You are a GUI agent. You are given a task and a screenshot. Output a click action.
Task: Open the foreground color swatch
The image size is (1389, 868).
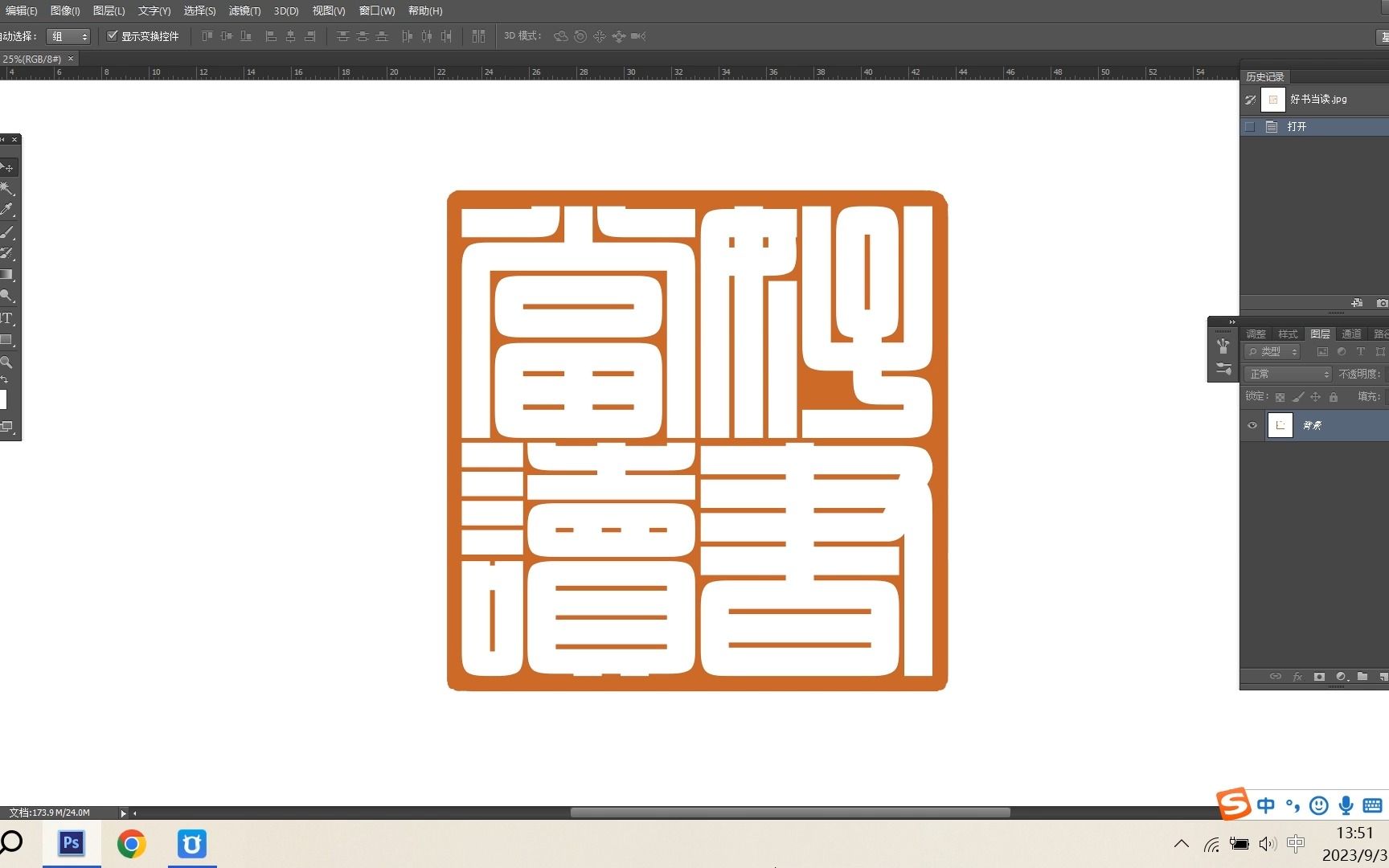pyautogui.click(x=3, y=399)
